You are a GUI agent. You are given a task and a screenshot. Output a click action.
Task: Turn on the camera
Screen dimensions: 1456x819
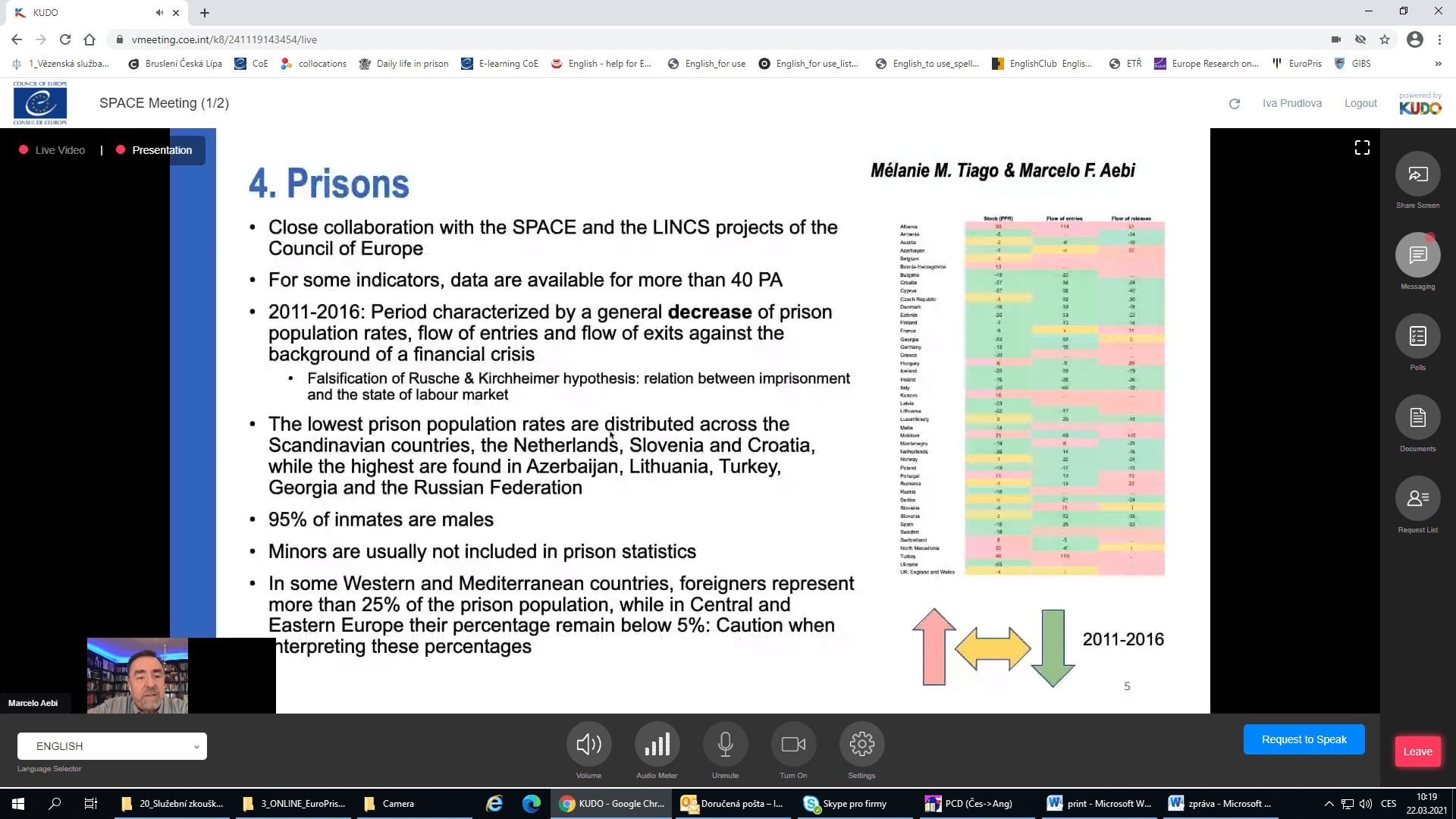pos(793,744)
